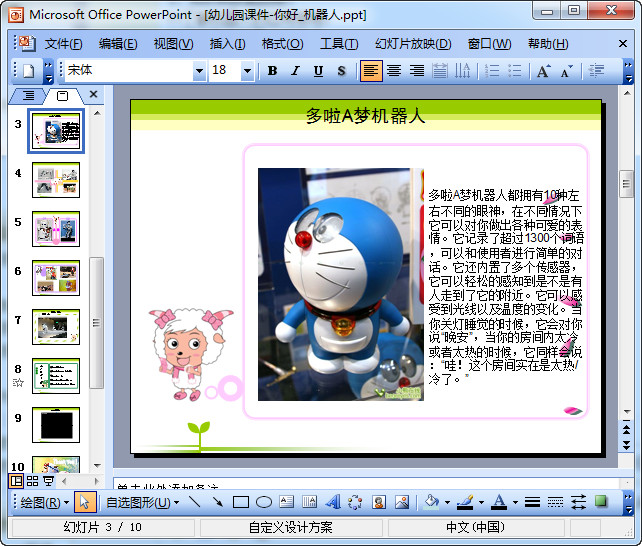Open the 格式(O) menu
The height and width of the screenshot is (546, 642).
pyautogui.click(x=283, y=44)
